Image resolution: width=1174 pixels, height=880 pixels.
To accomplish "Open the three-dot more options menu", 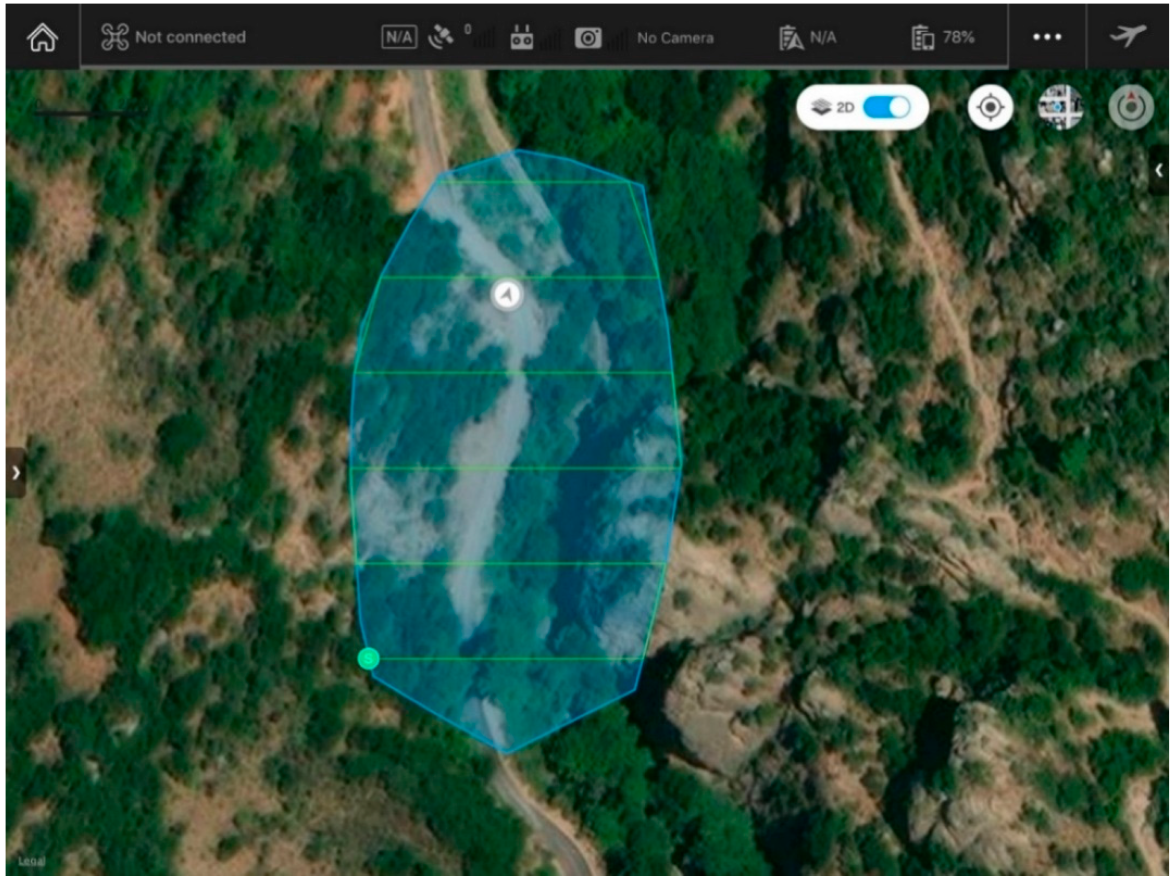I will click(x=1047, y=38).
